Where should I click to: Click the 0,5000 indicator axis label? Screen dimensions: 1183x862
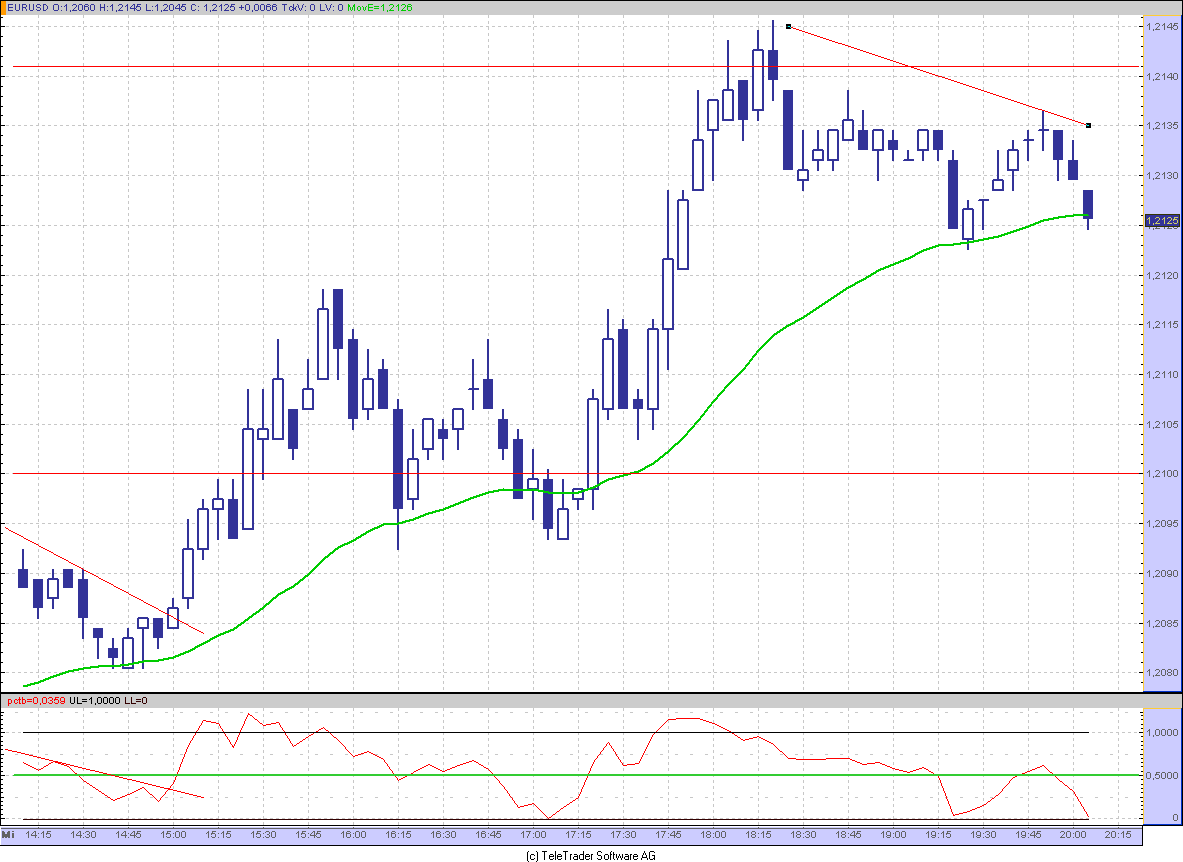tap(1162, 775)
